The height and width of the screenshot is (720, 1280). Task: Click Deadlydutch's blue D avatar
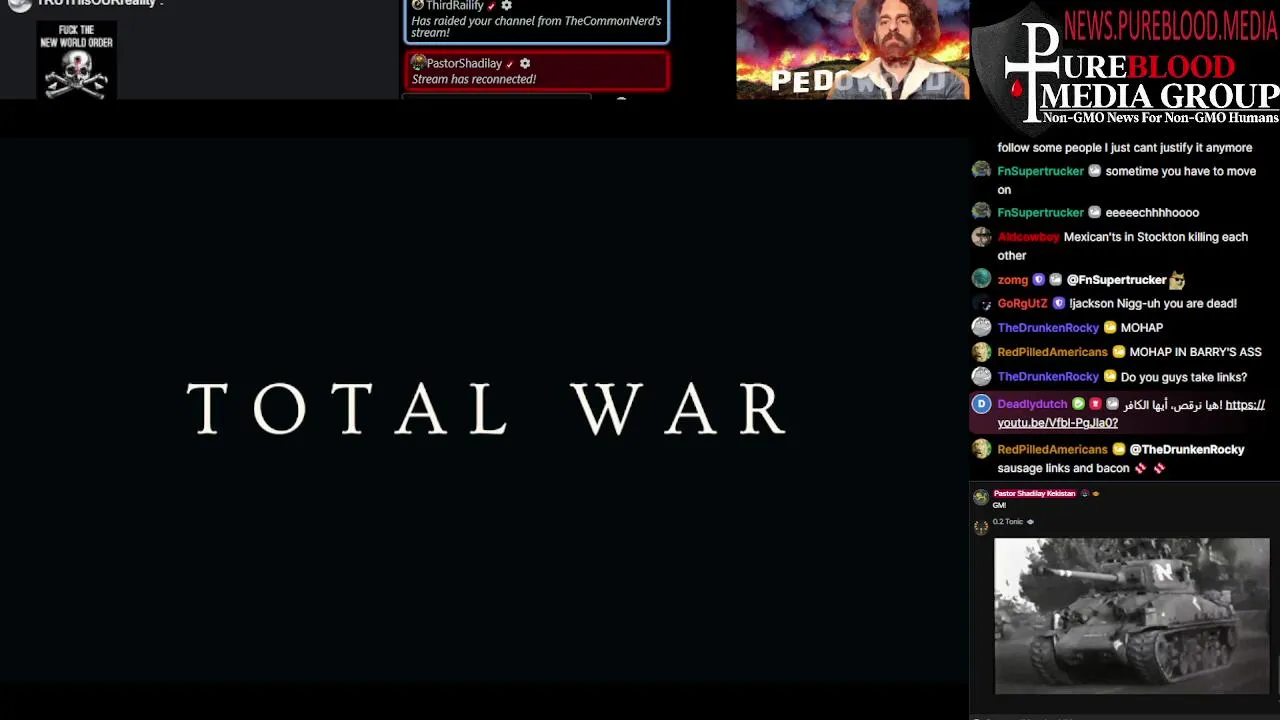pos(981,404)
